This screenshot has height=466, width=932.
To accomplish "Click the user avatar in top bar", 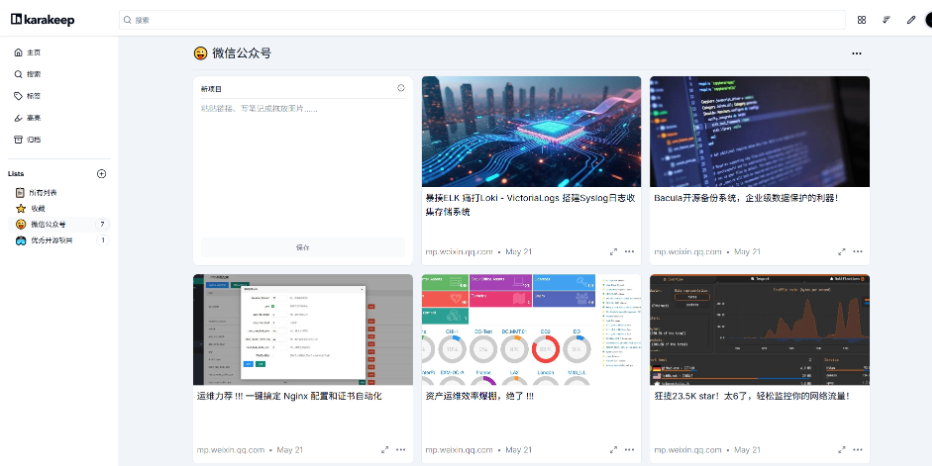I will pyautogui.click(x=928, y=20).
